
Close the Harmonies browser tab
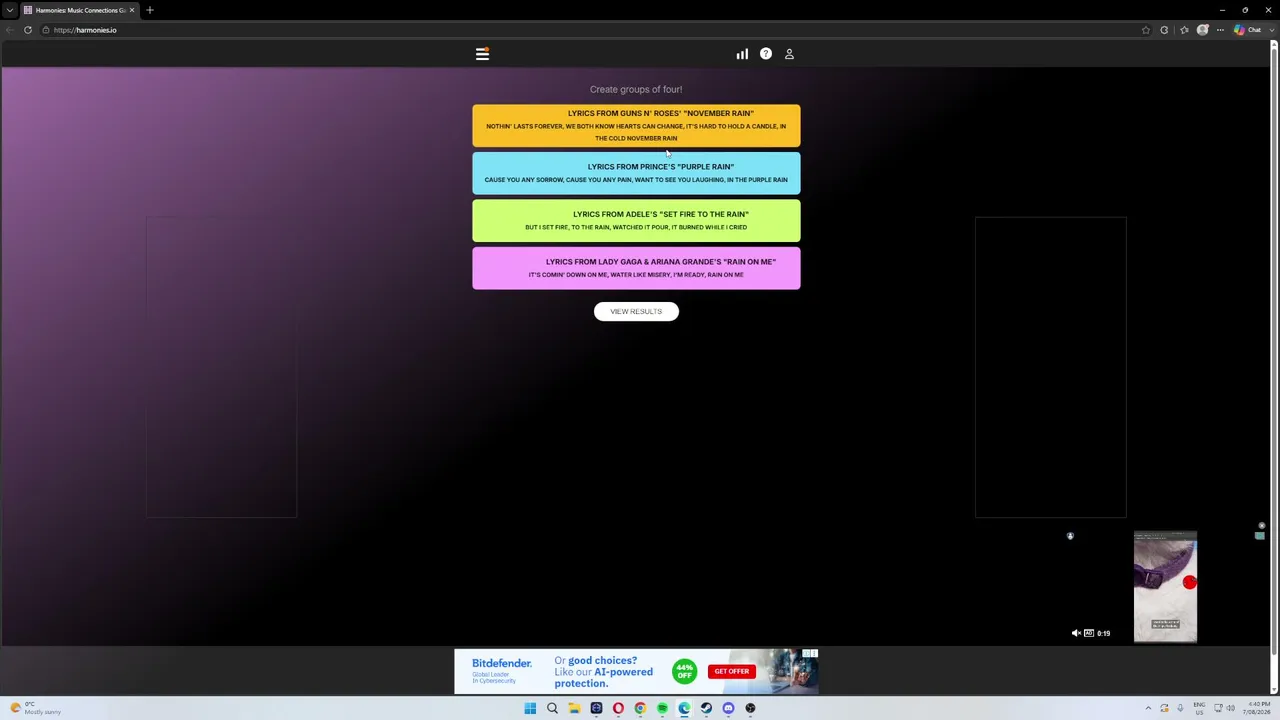click(131, 10)
